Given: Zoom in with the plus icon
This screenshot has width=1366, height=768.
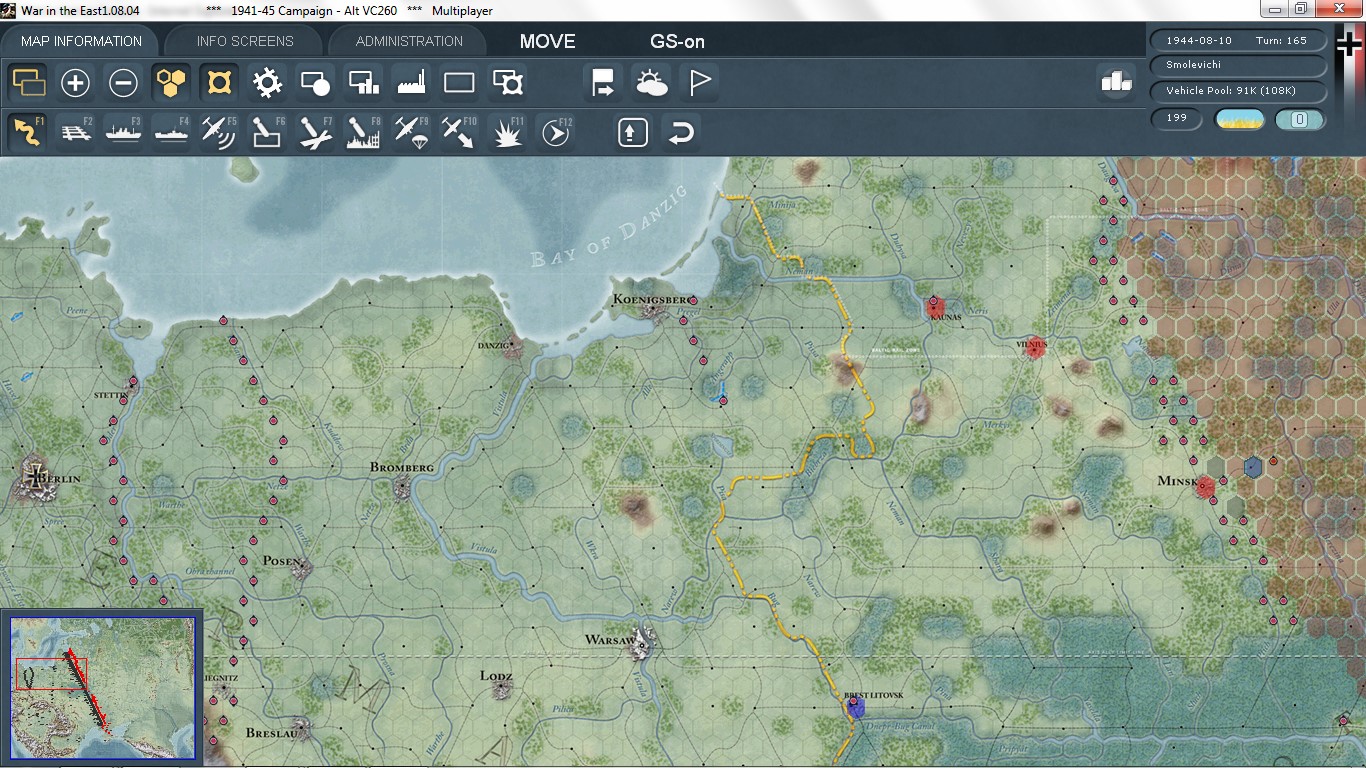Looking at the screenshot, I should [75, 82].
